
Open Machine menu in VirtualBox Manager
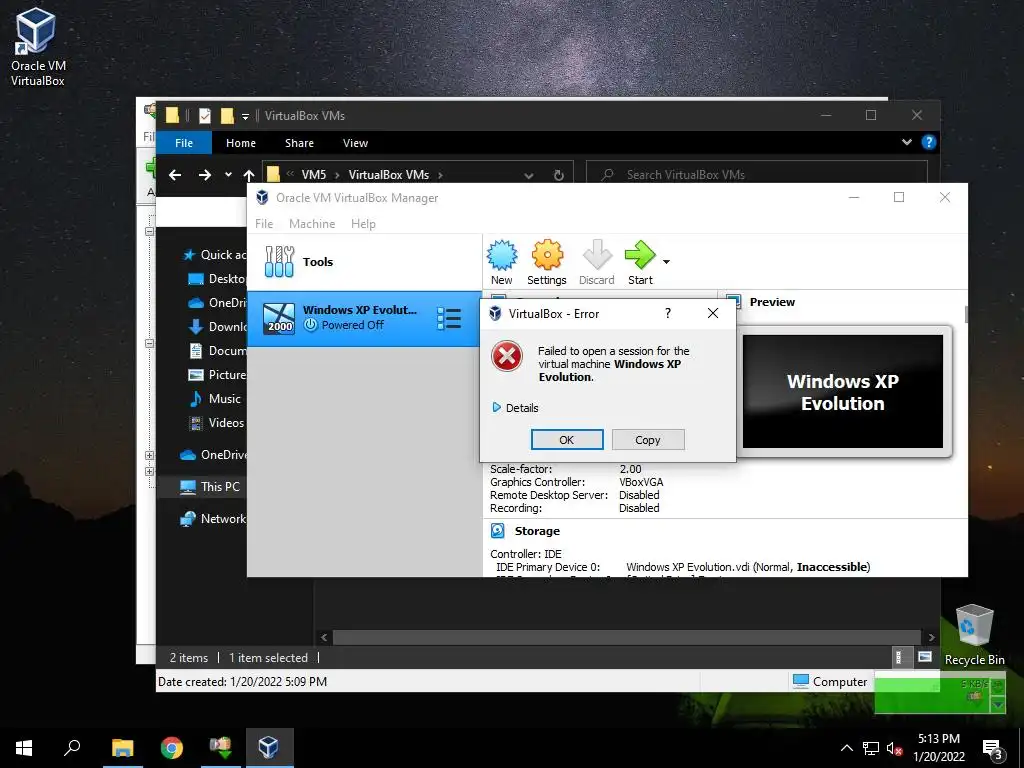312,223
